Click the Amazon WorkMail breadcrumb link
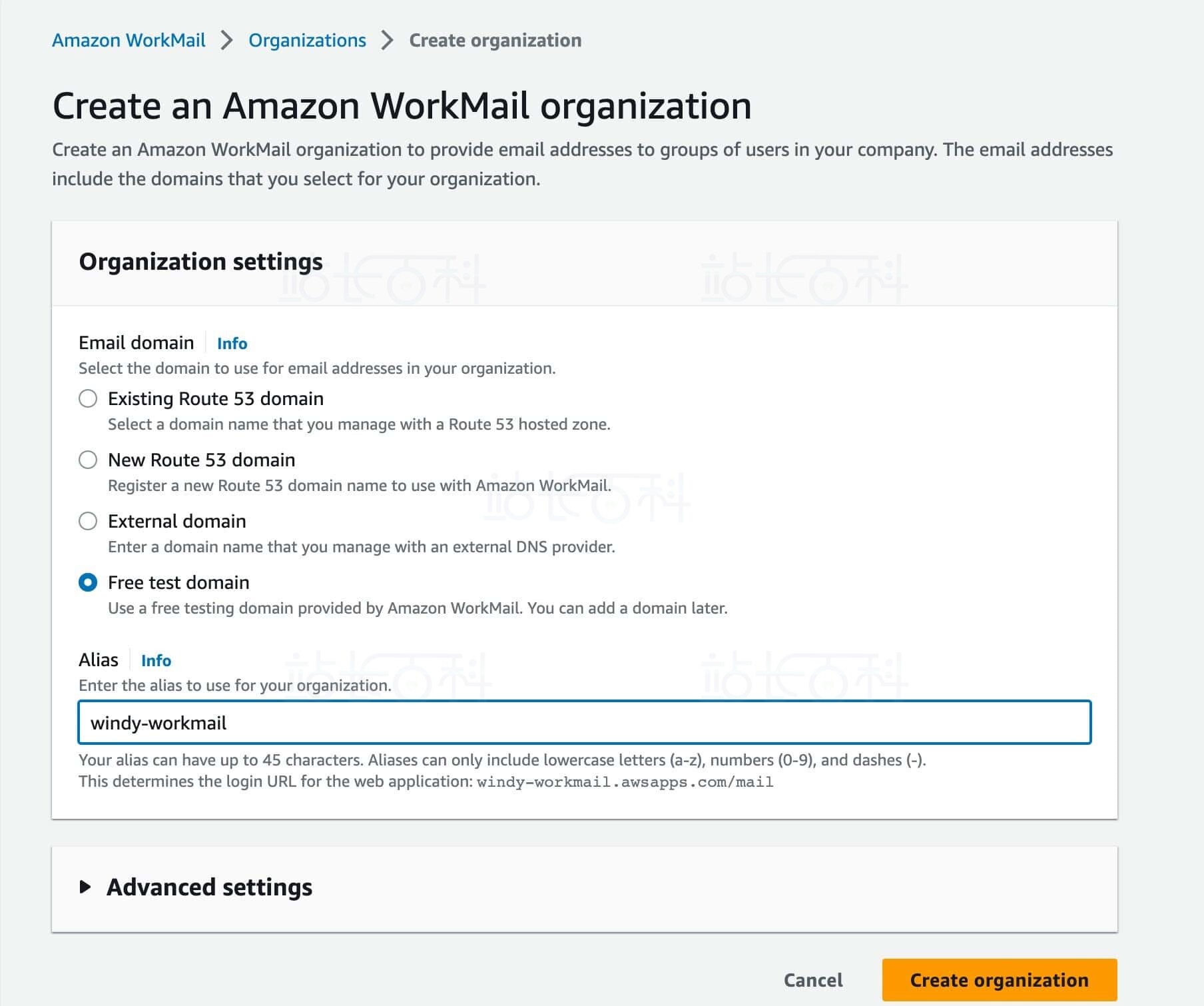 pyautogui.click(x=129, y=41)
